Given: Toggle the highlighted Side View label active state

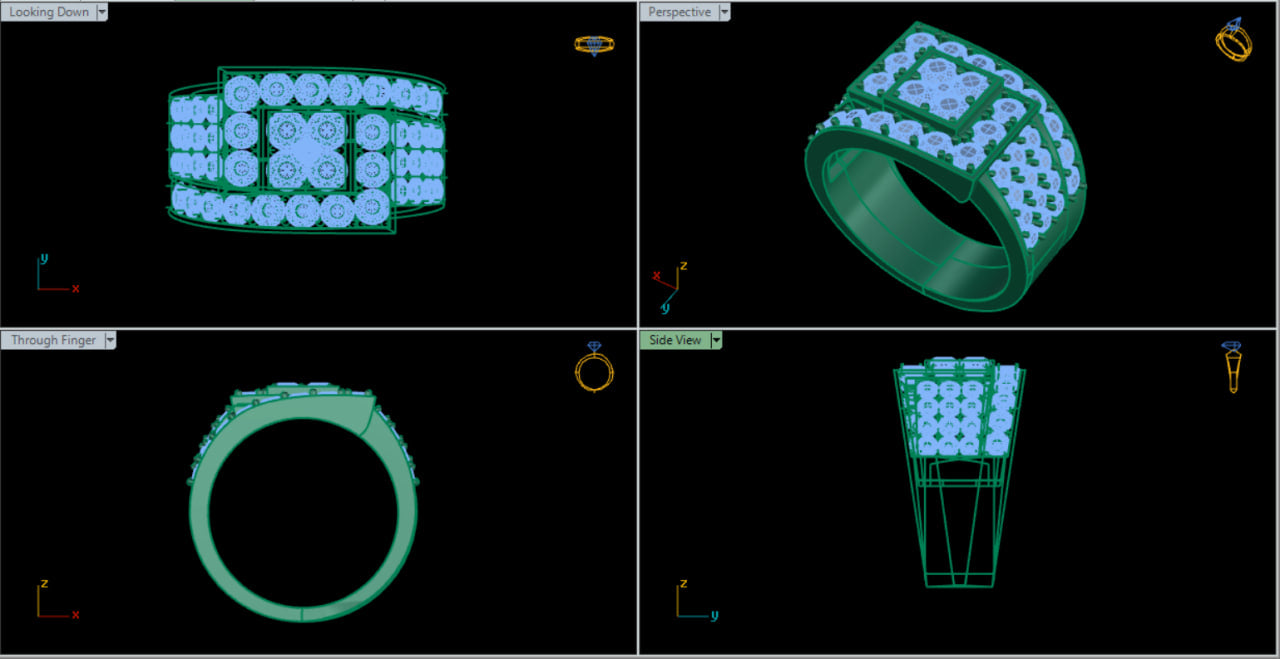Looking at the screenshot, I should [x=674, y=340].
